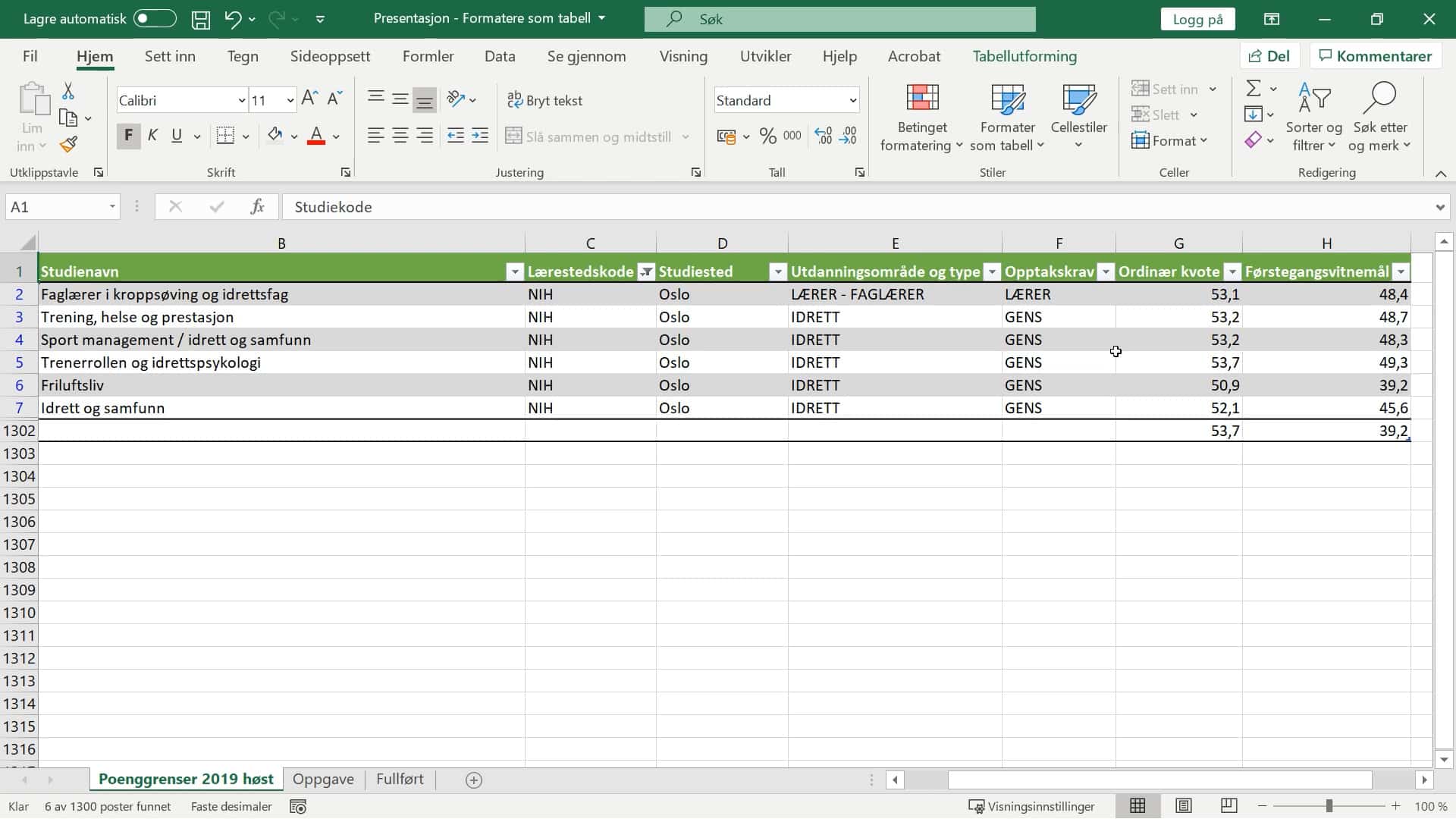Switch to Page Layout view

pos(1183,806)
